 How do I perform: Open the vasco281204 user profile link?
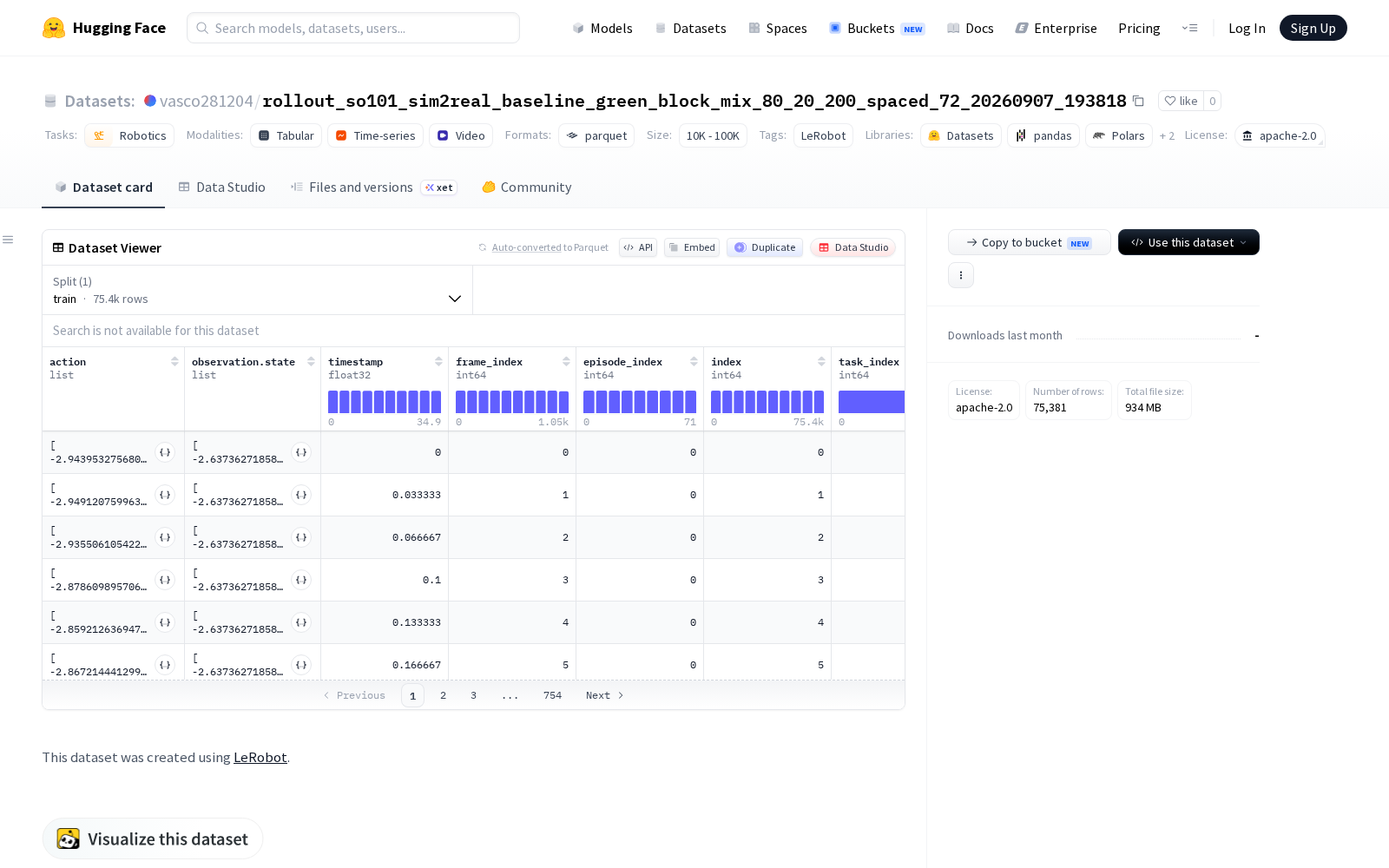tap(207, 101)
